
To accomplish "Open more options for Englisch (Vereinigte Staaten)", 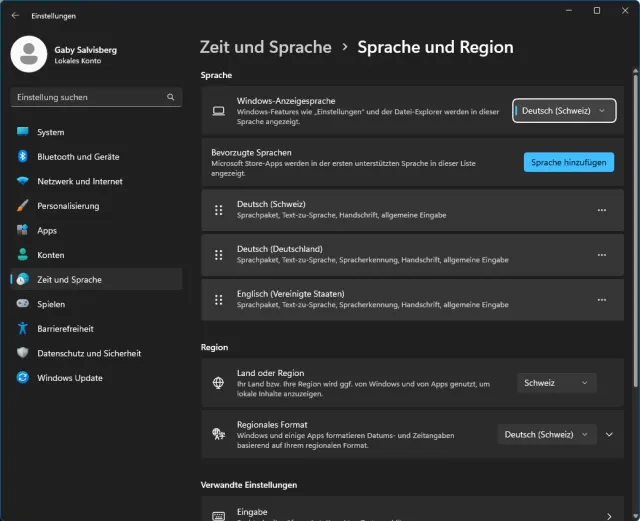I will pos(601,299).
